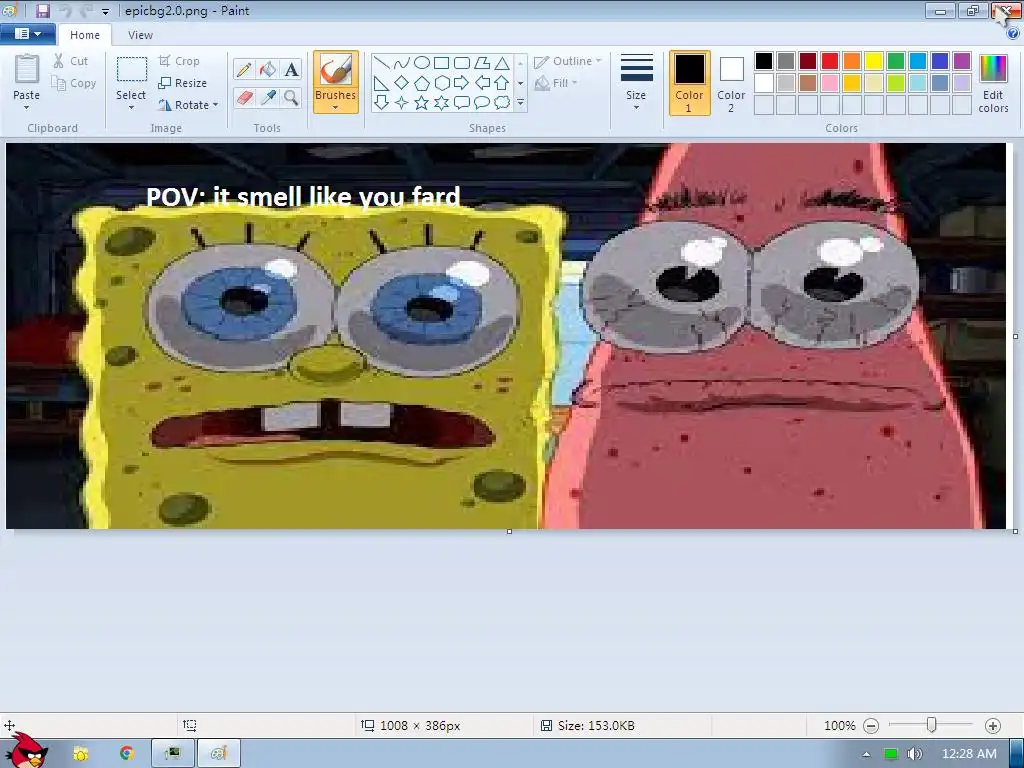Choose the Triangle shape
This screenshot has width=1024, height=768.
pos(502,63)
